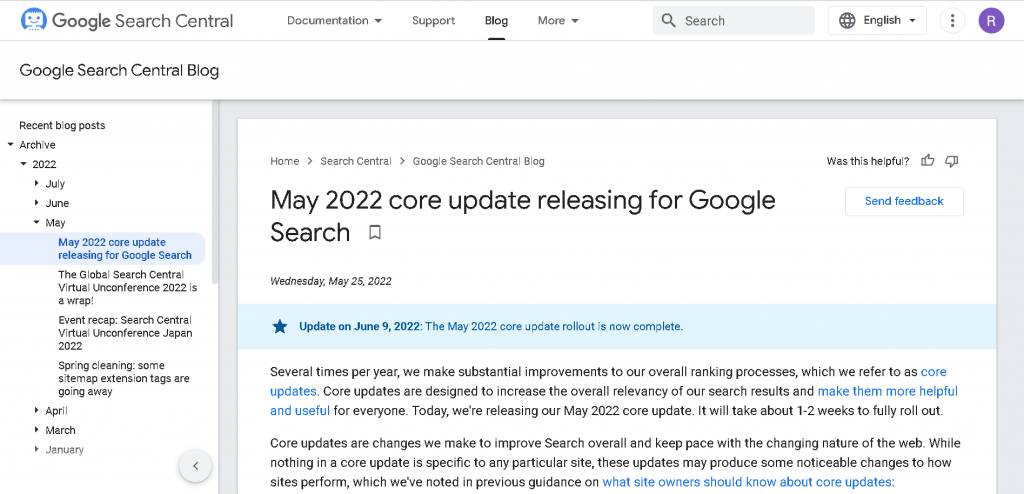Screen dimensions: 1024x494
Task: Bookmark the May 2022 core update article
Action: click(x=375, y=233)
